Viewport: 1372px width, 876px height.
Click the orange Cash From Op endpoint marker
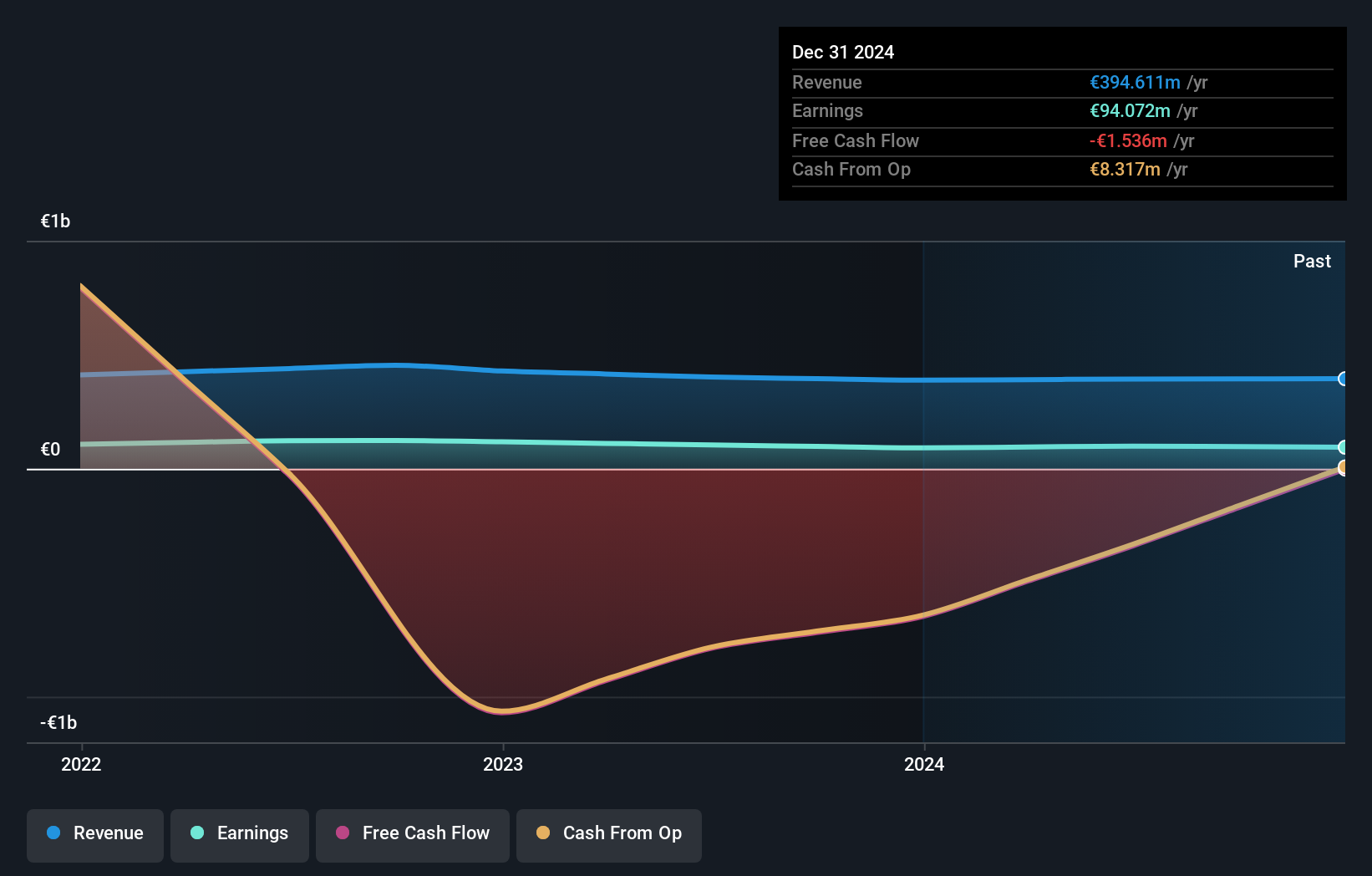point(1343,467)
